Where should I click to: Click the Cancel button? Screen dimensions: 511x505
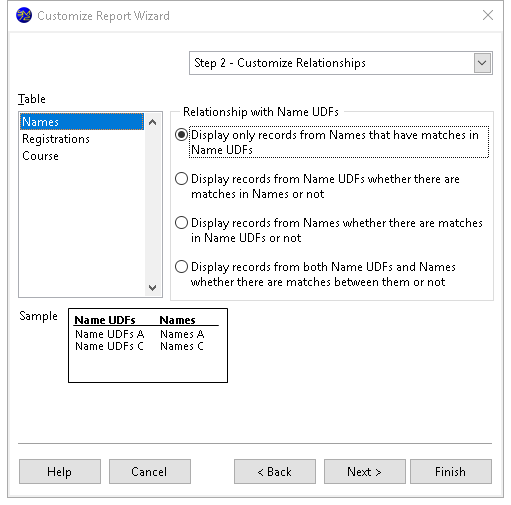[x=150, y=471]
